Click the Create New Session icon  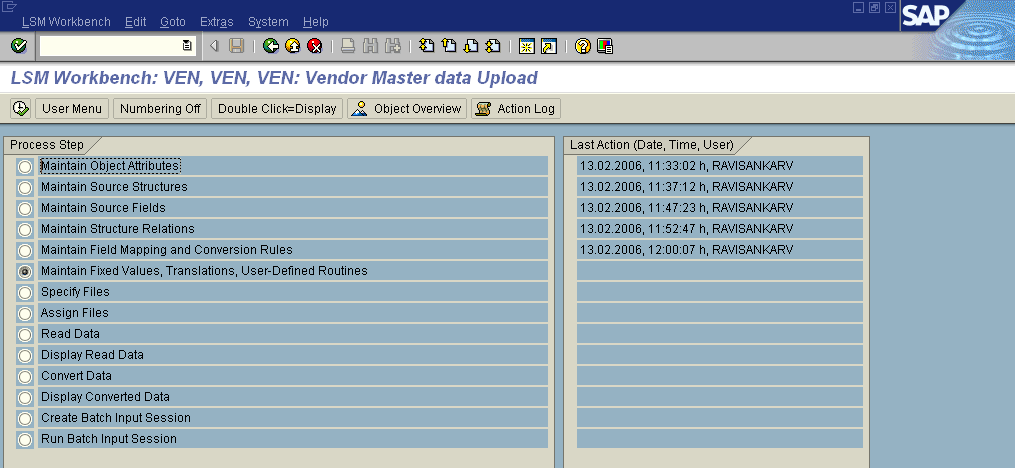tap(526, 46)
